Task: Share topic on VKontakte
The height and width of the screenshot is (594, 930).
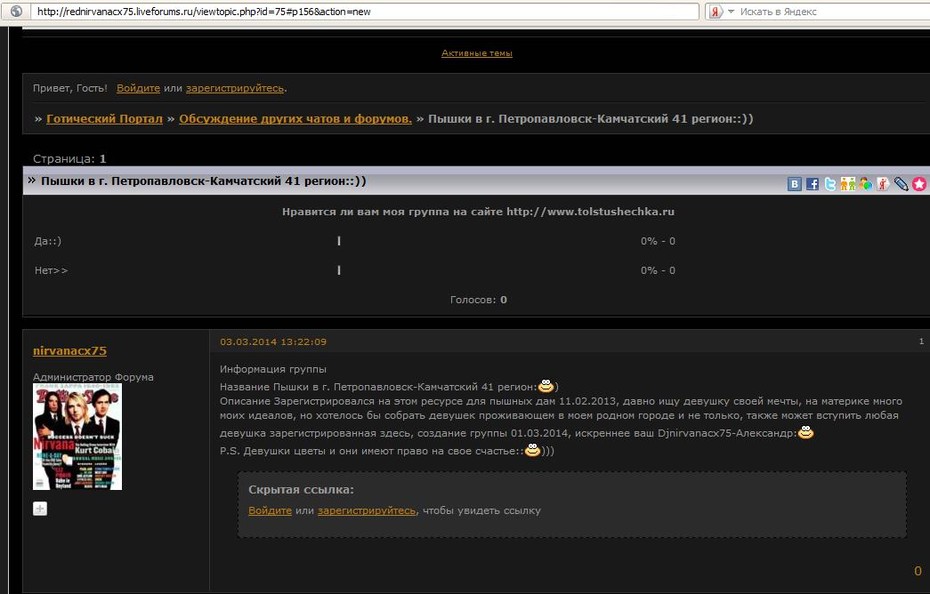Action: pyautogui.click(x=794, y=184)
